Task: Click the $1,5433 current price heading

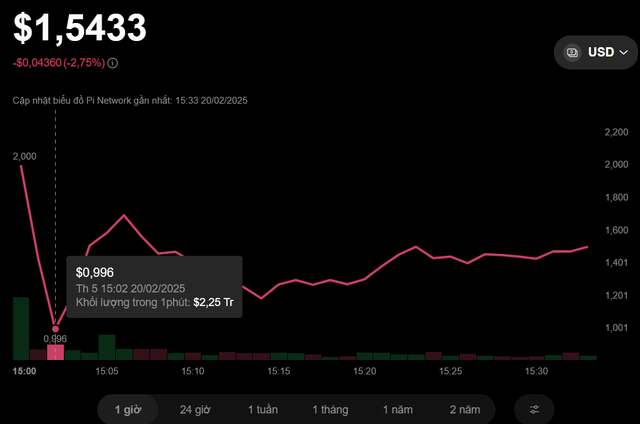Action: [79, 27]
